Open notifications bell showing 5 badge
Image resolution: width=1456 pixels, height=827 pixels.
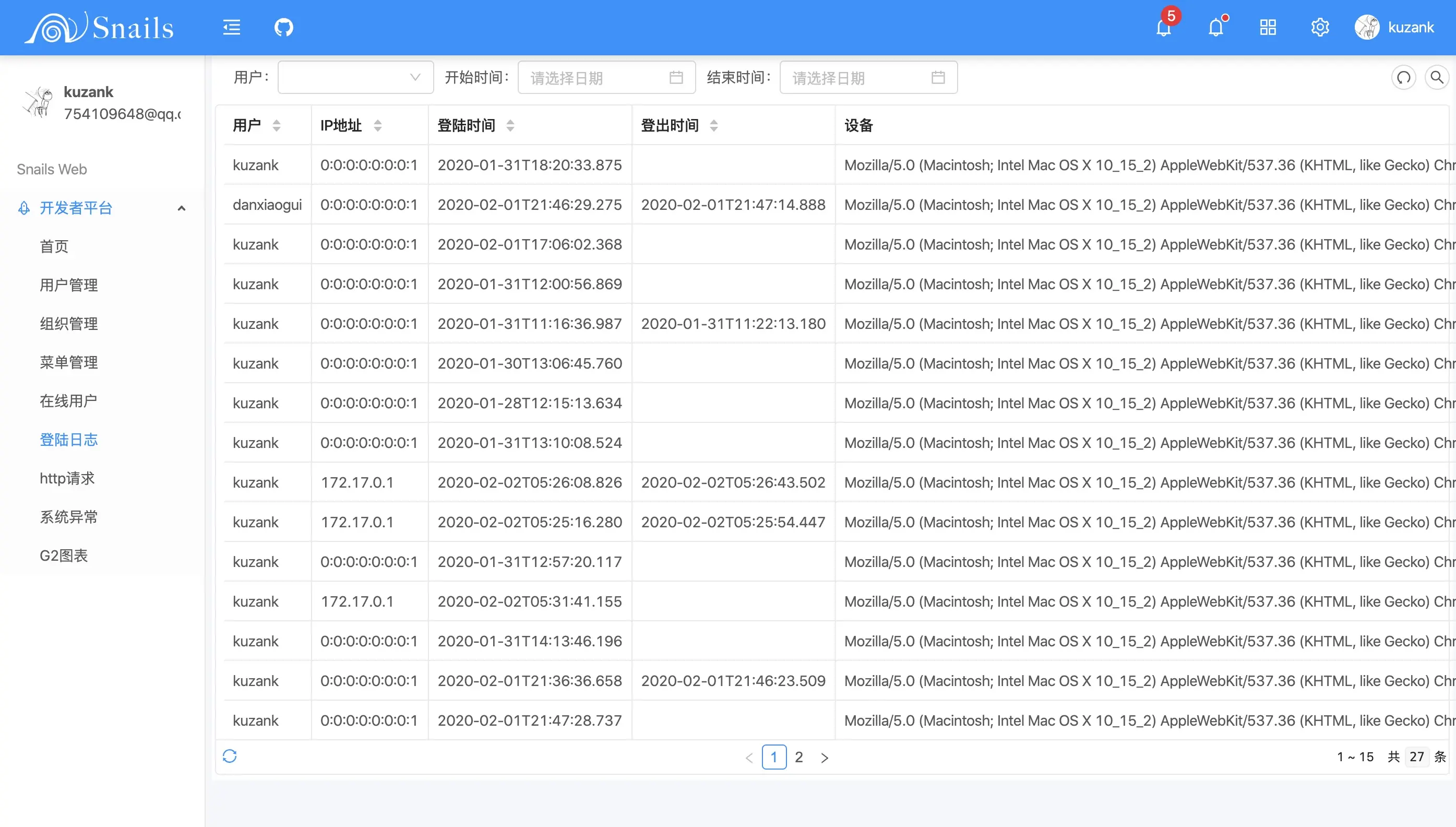1164,27
